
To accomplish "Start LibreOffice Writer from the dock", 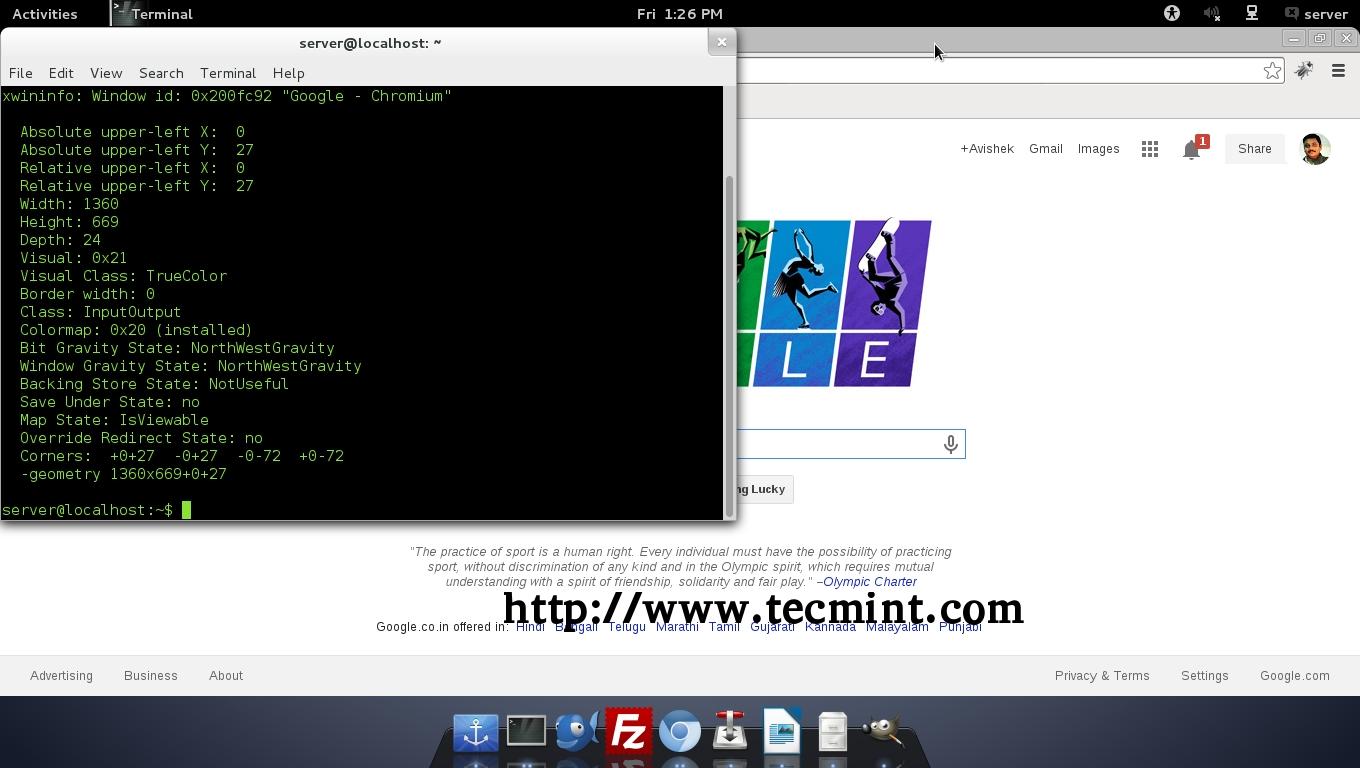I will 781,730.
